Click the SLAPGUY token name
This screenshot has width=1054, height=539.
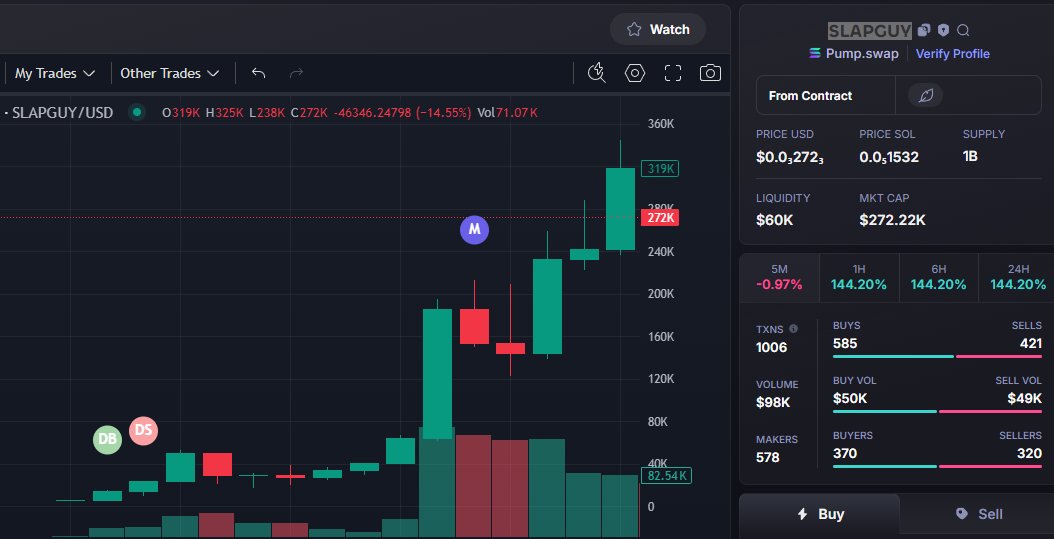[870, 30]
